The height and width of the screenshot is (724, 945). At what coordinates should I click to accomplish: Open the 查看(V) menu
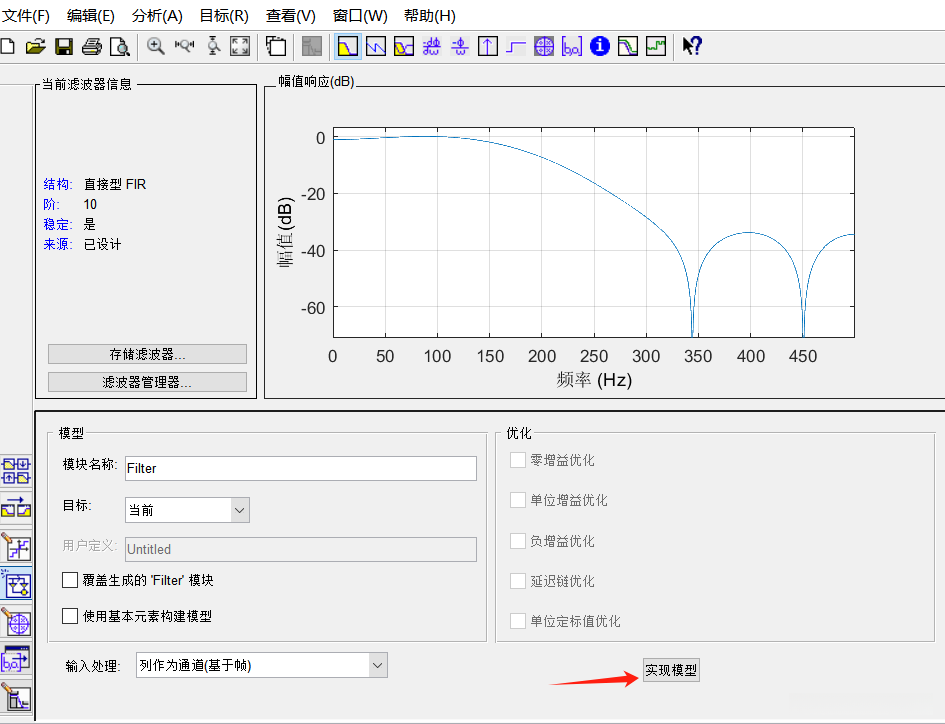tap(290, 16)
